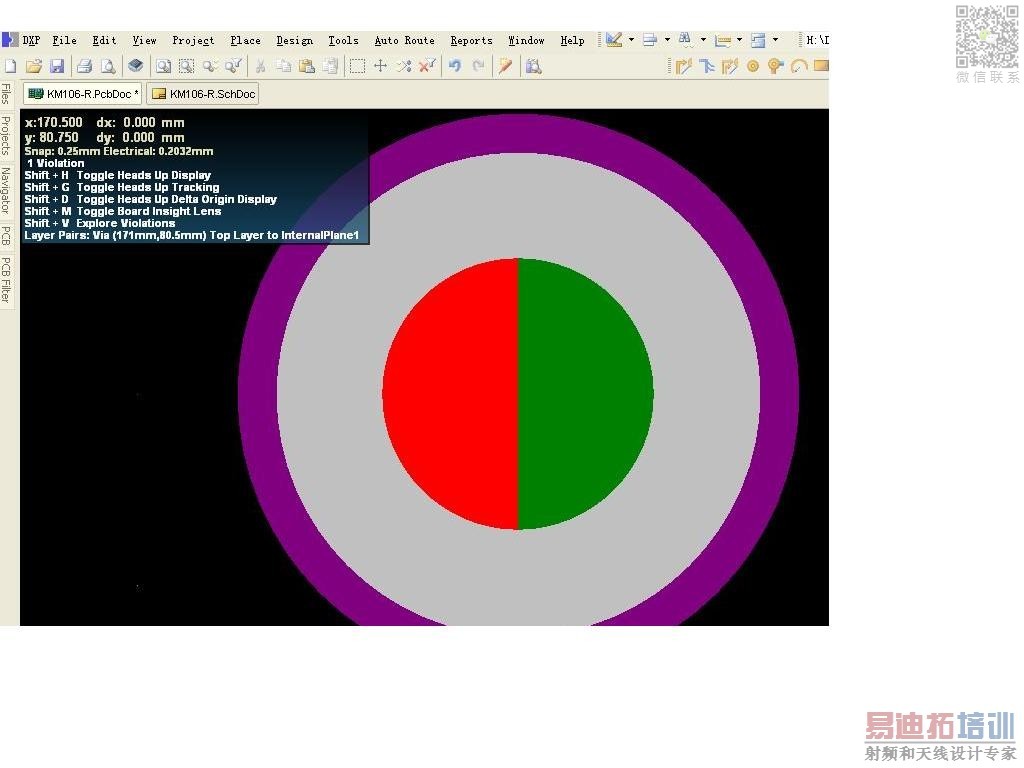Click the Deselect All icon

pos(404,66)
